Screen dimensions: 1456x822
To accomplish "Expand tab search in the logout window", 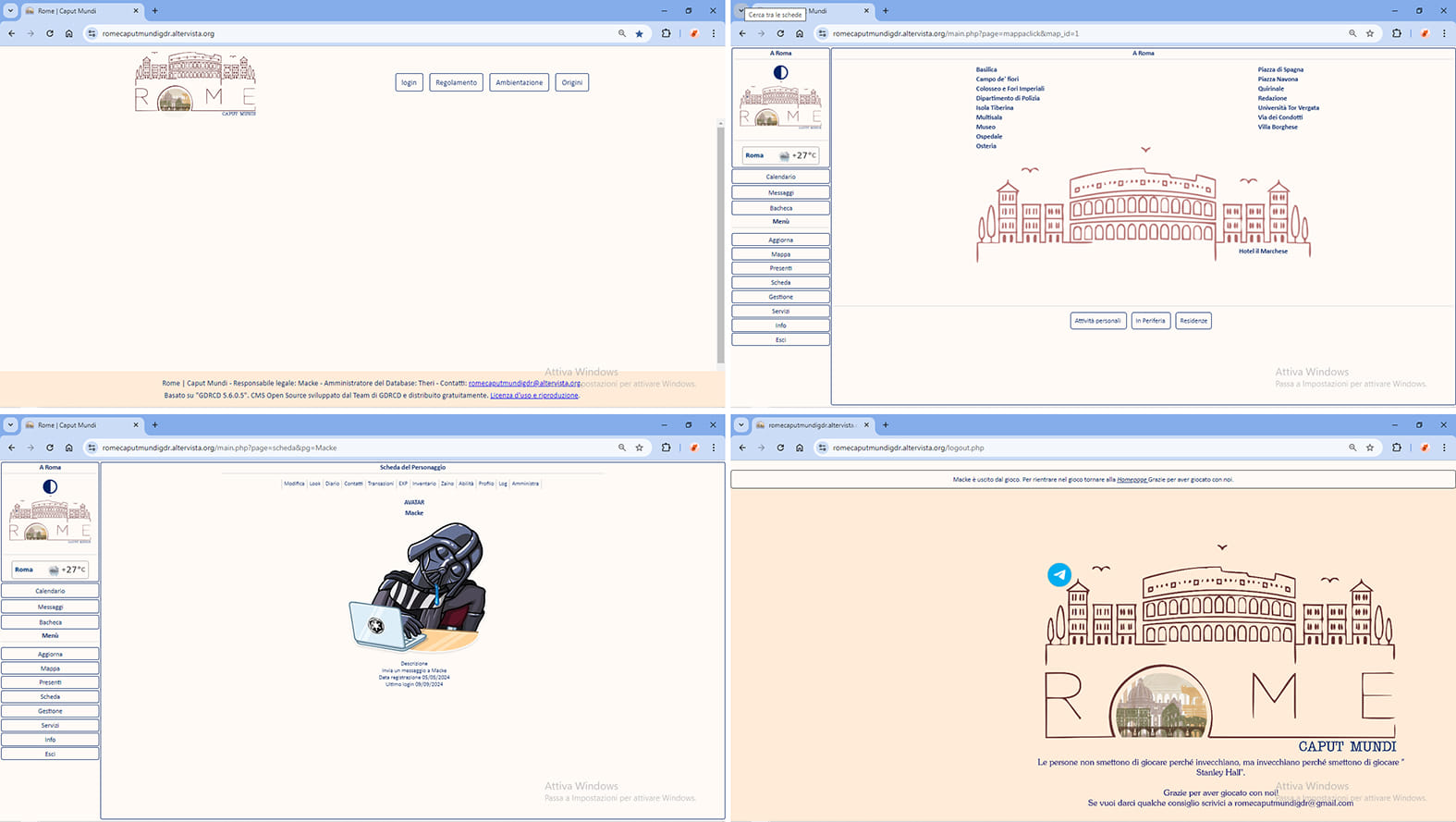I will pos(741,425).
